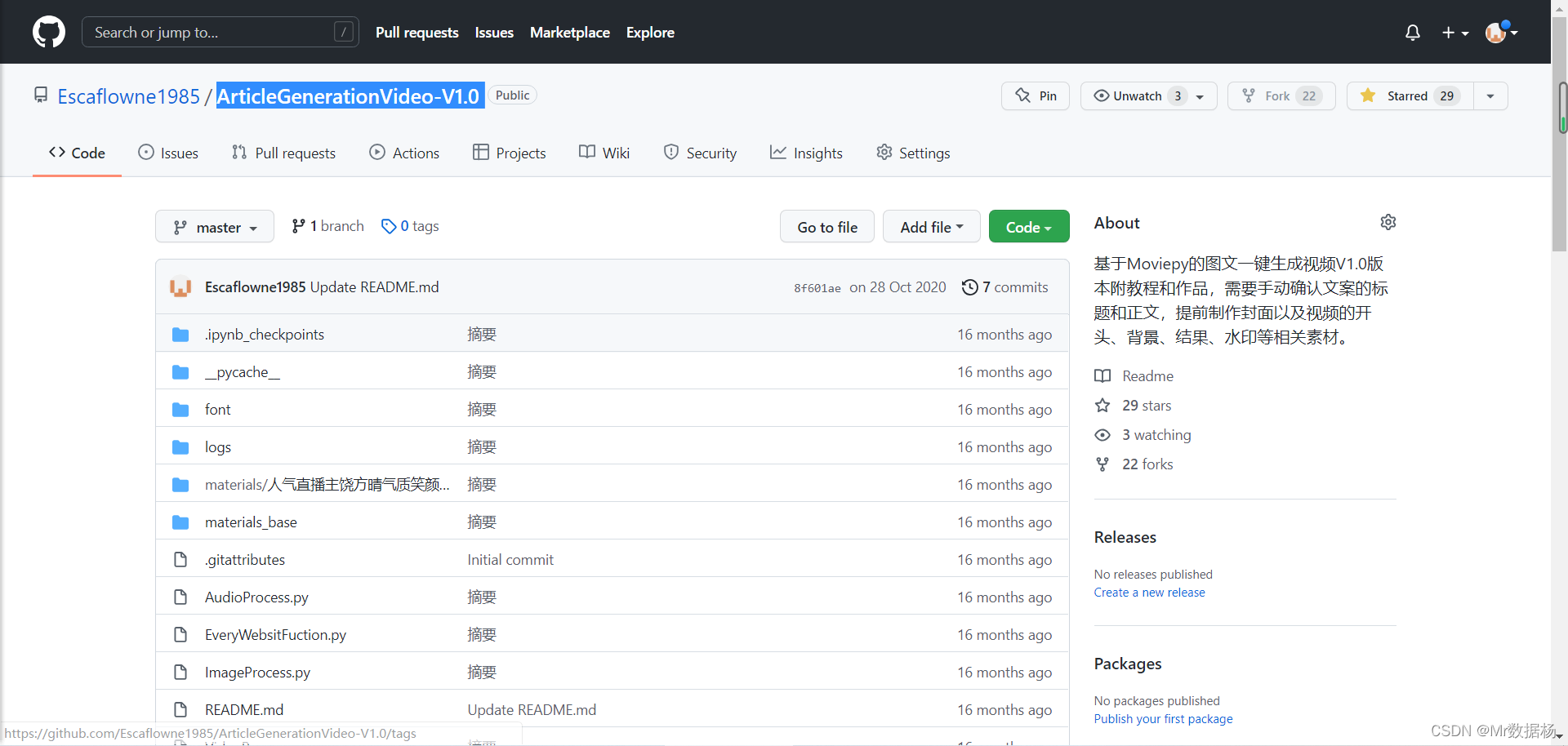
Task: Open the Escaflowne1985 committer avatar
Action: tap(180, 287)
